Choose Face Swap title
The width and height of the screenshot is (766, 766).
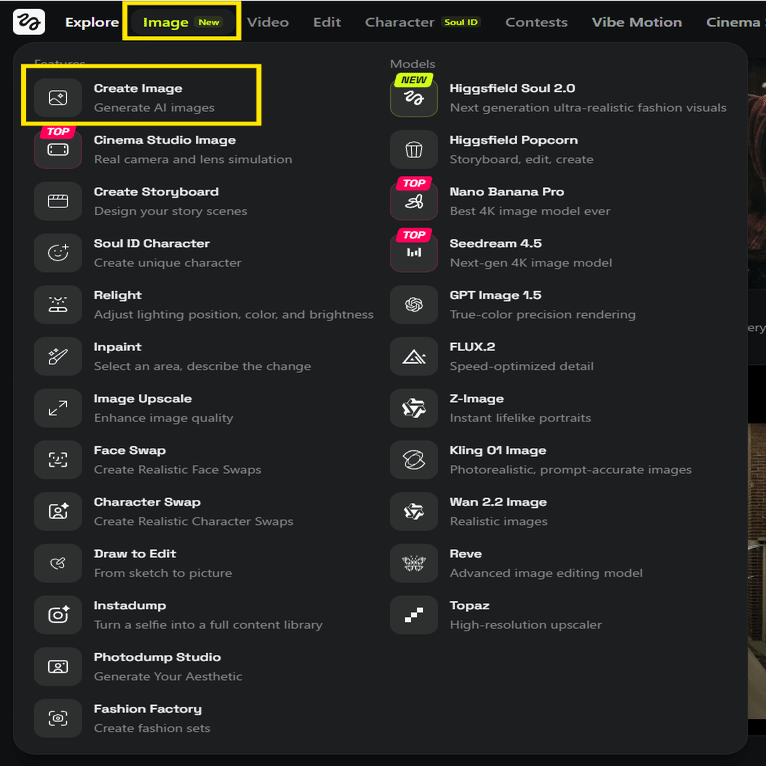coord(129,451)
